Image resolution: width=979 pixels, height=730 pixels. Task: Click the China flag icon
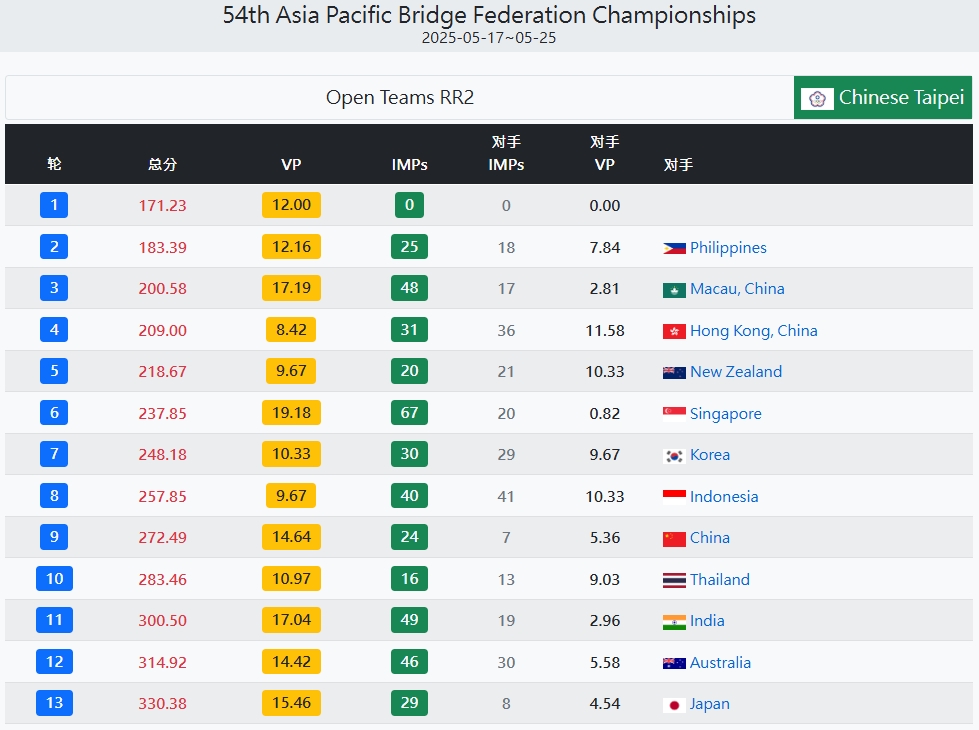pyautogui.click(x=674, y=539)
